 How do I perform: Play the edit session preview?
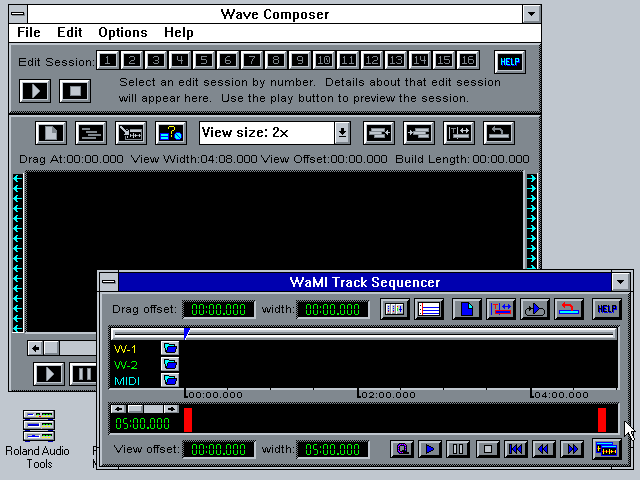tap(35, 91)
